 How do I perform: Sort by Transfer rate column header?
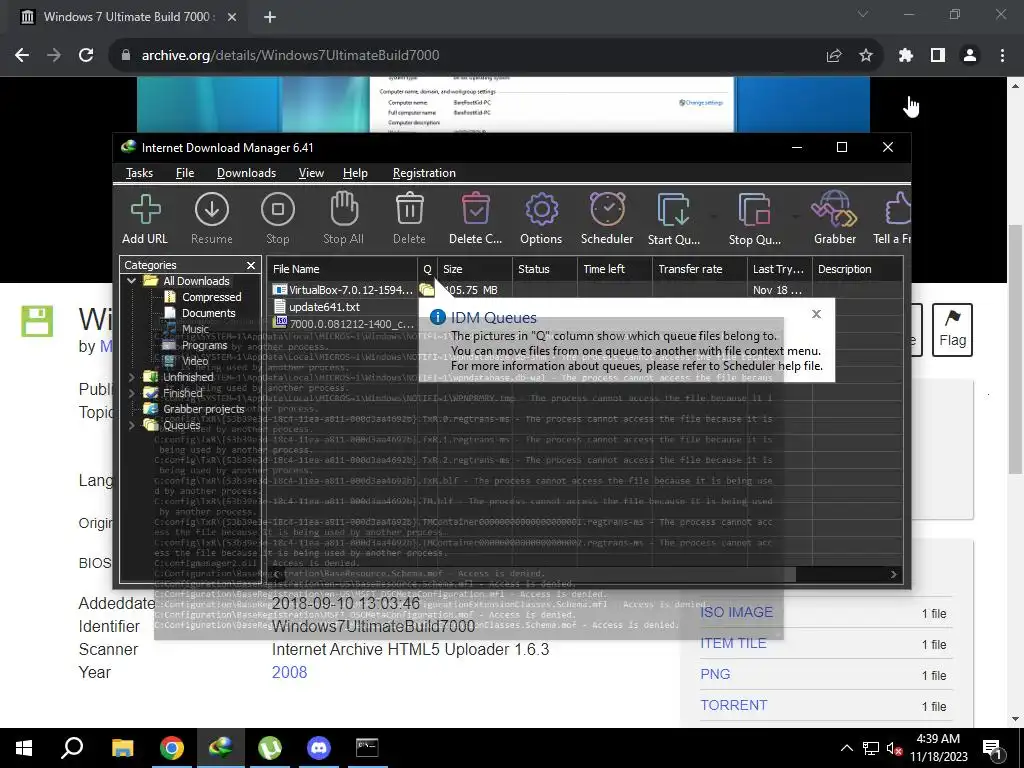699,269
